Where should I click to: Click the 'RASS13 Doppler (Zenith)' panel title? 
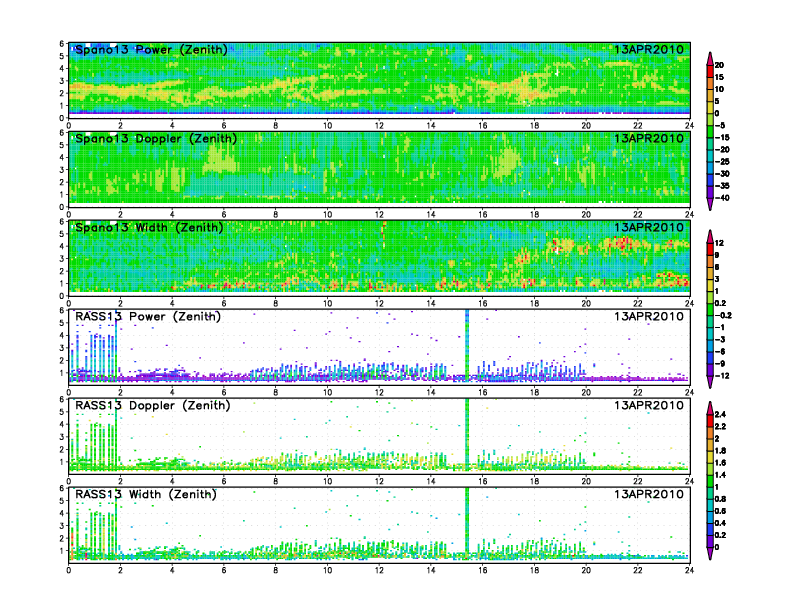[x=153, y=405]
